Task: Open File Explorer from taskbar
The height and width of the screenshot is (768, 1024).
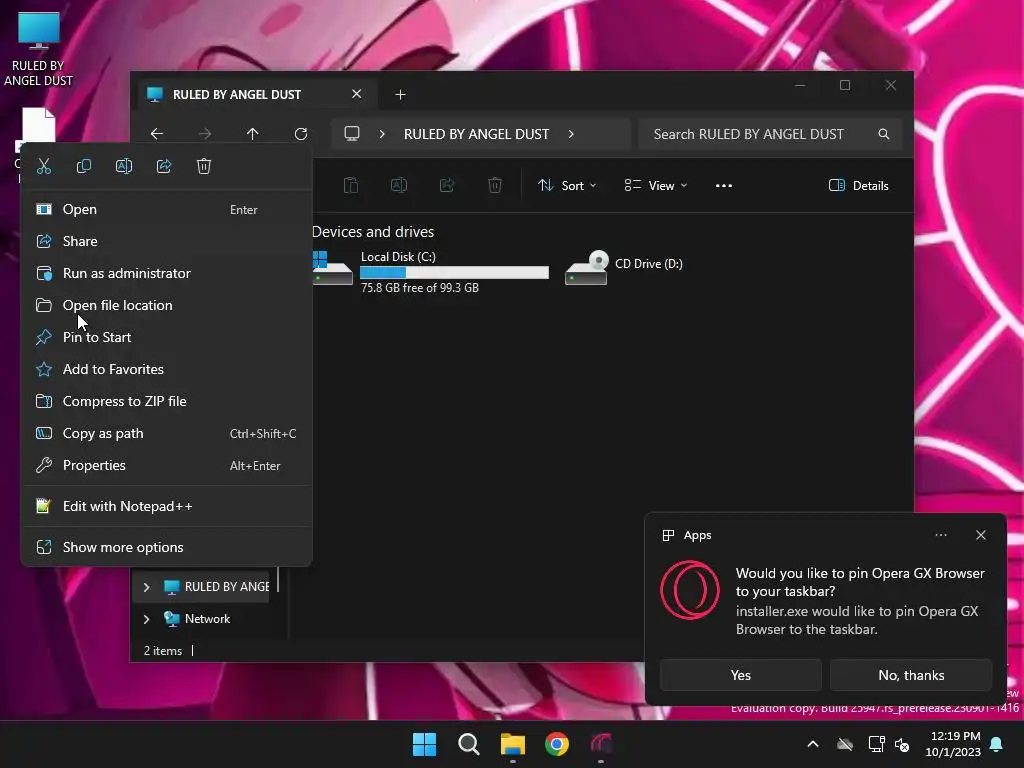Action: (513, 744)
